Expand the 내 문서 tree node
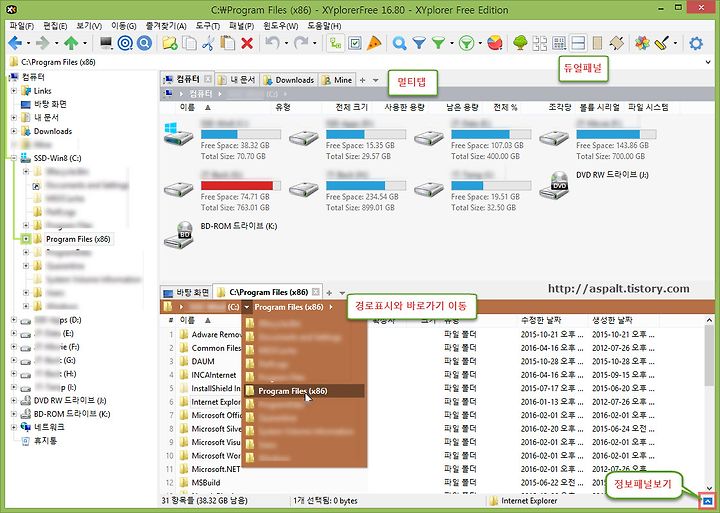 (14, 118)
